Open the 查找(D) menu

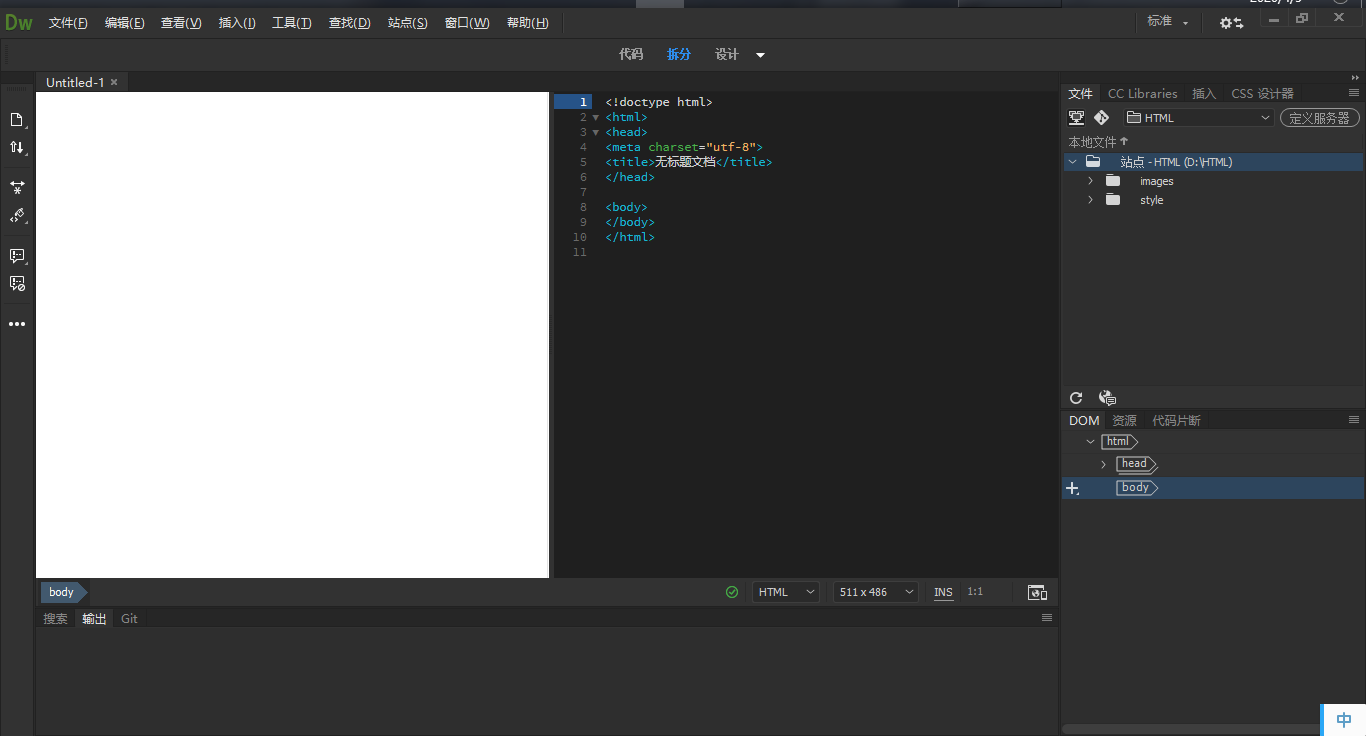coord(350,23)
